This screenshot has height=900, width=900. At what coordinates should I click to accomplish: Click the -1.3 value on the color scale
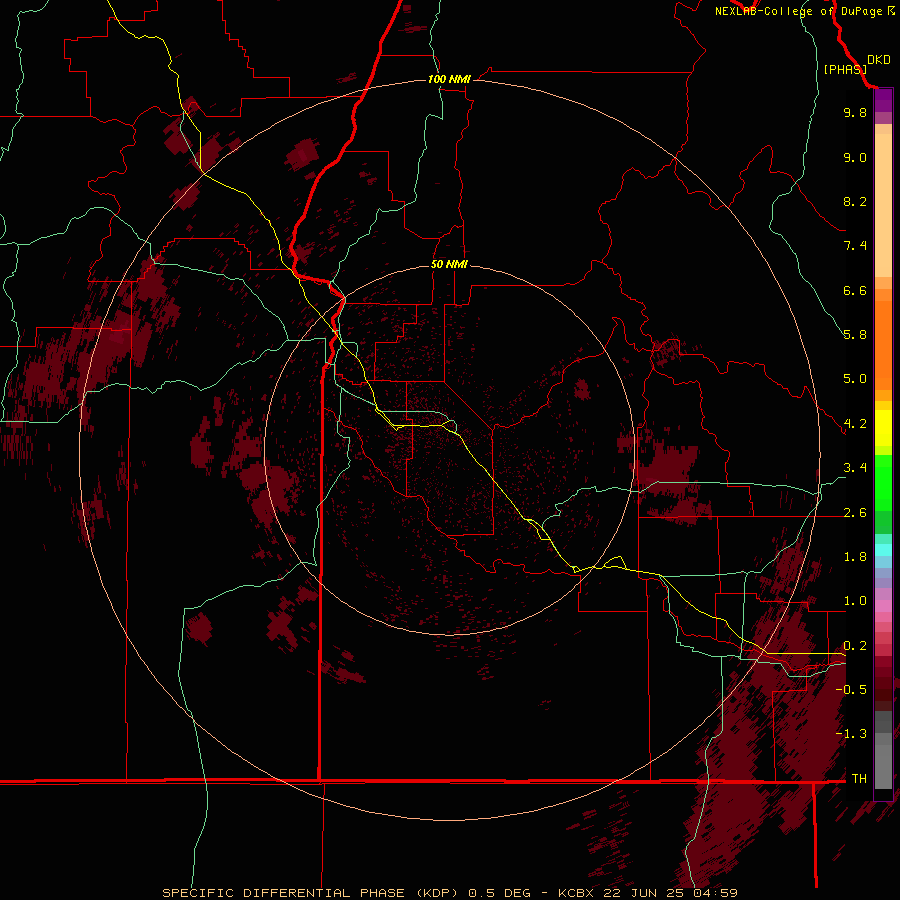851,734
